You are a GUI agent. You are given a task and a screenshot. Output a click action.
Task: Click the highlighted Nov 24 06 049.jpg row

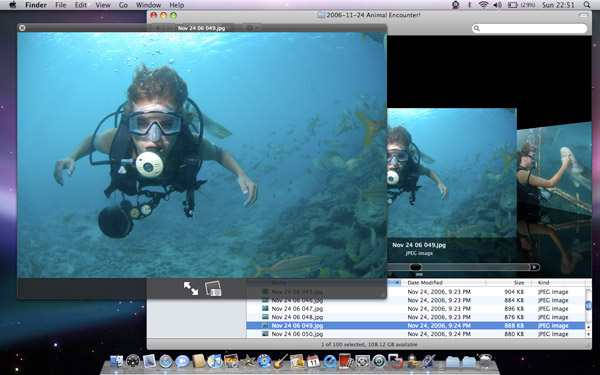[x=416, y=326]
